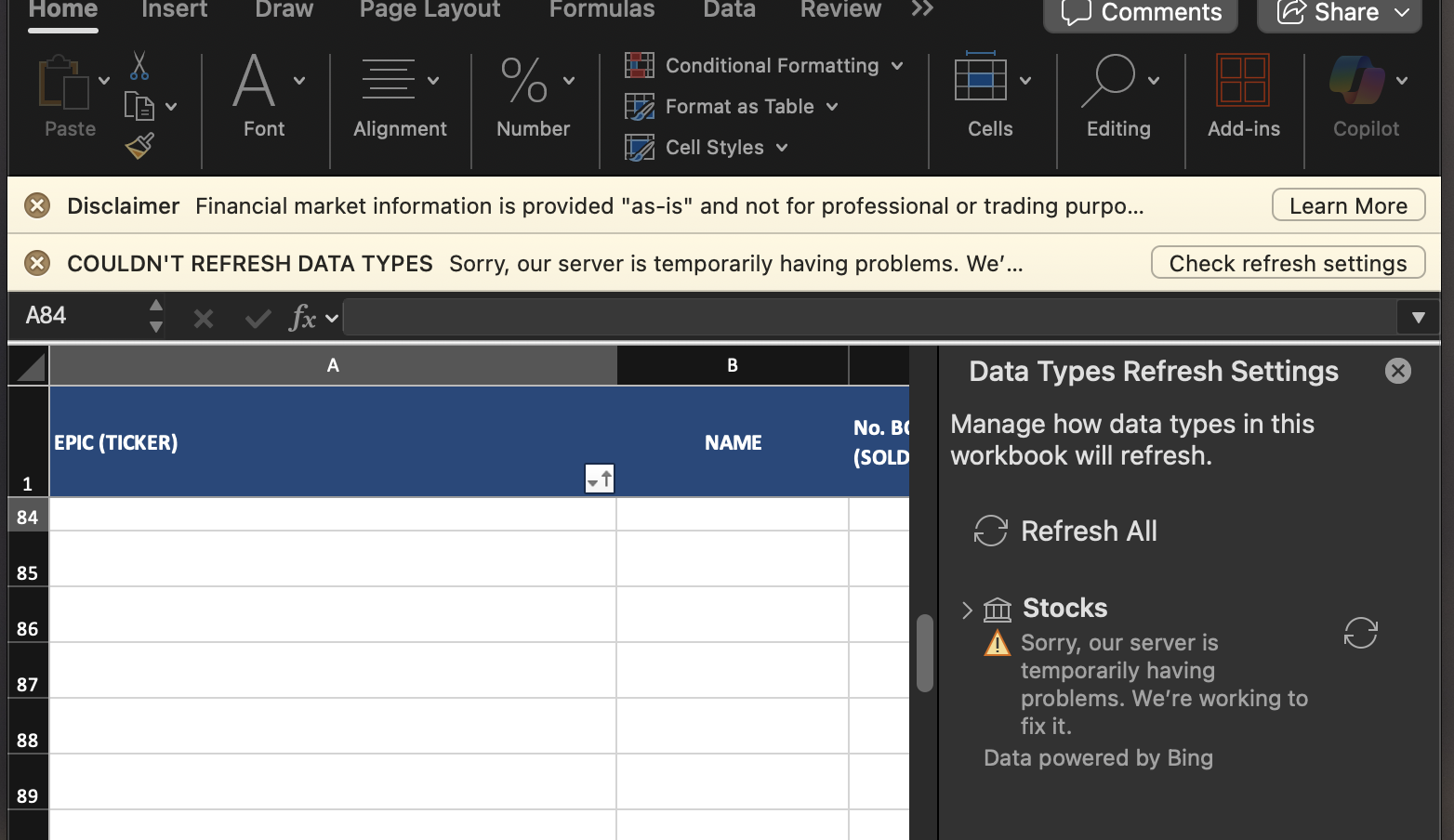Image resolution: width=1454 pixels, height=840 pixels.
Task: Click the Cell Styles icon
Action: [x=639, y=147]
